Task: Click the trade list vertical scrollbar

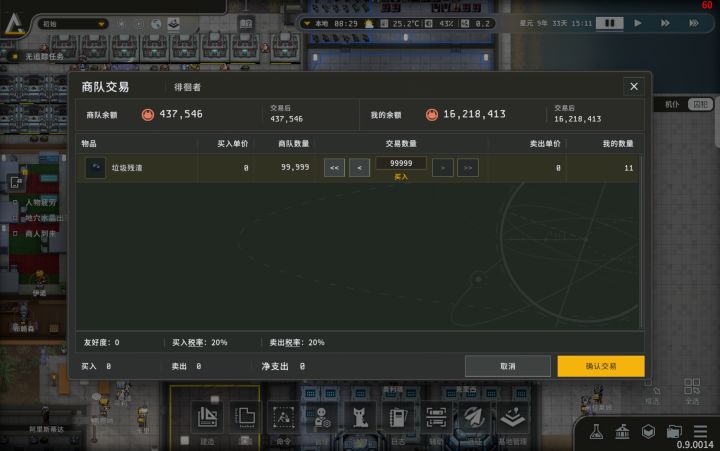Action: [x=641, y=242]
